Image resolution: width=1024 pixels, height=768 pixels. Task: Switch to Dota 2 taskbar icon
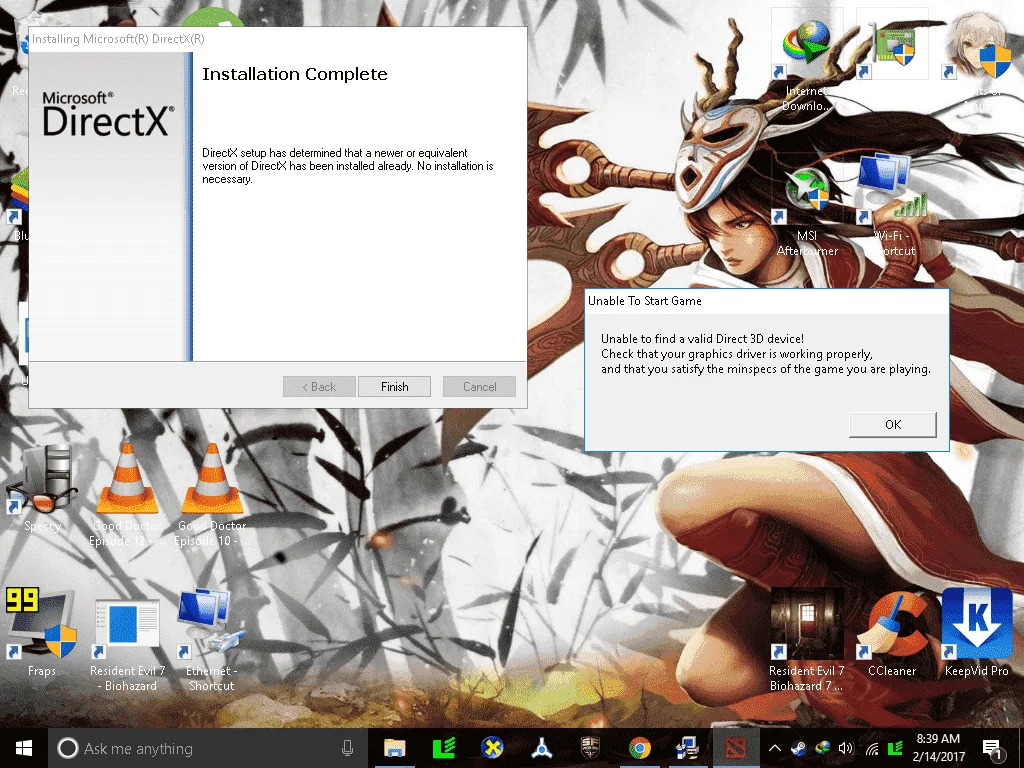pyautogui.click(x=737, y=748)
